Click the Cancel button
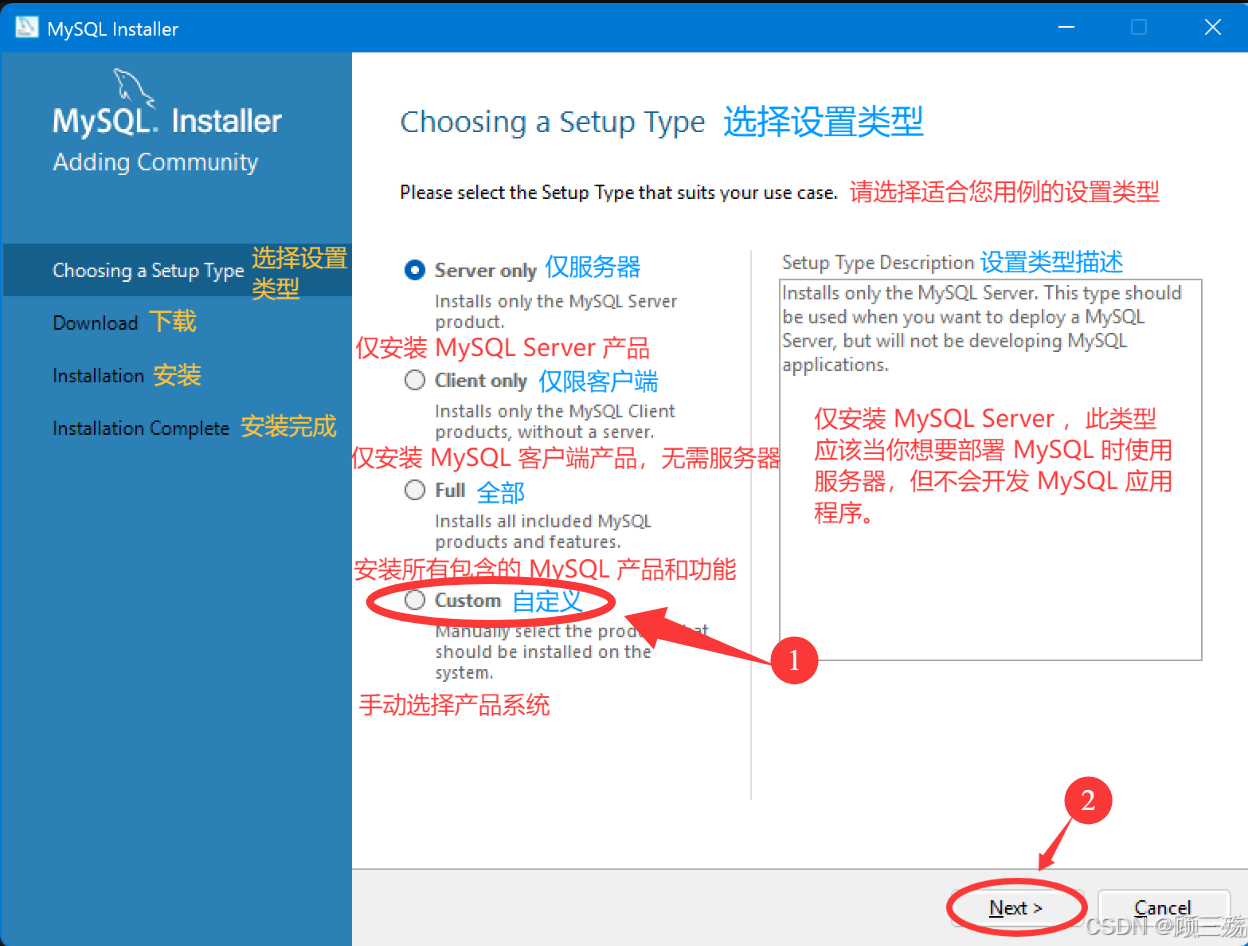This screenshot has height=946, width=1248. 1163,907
